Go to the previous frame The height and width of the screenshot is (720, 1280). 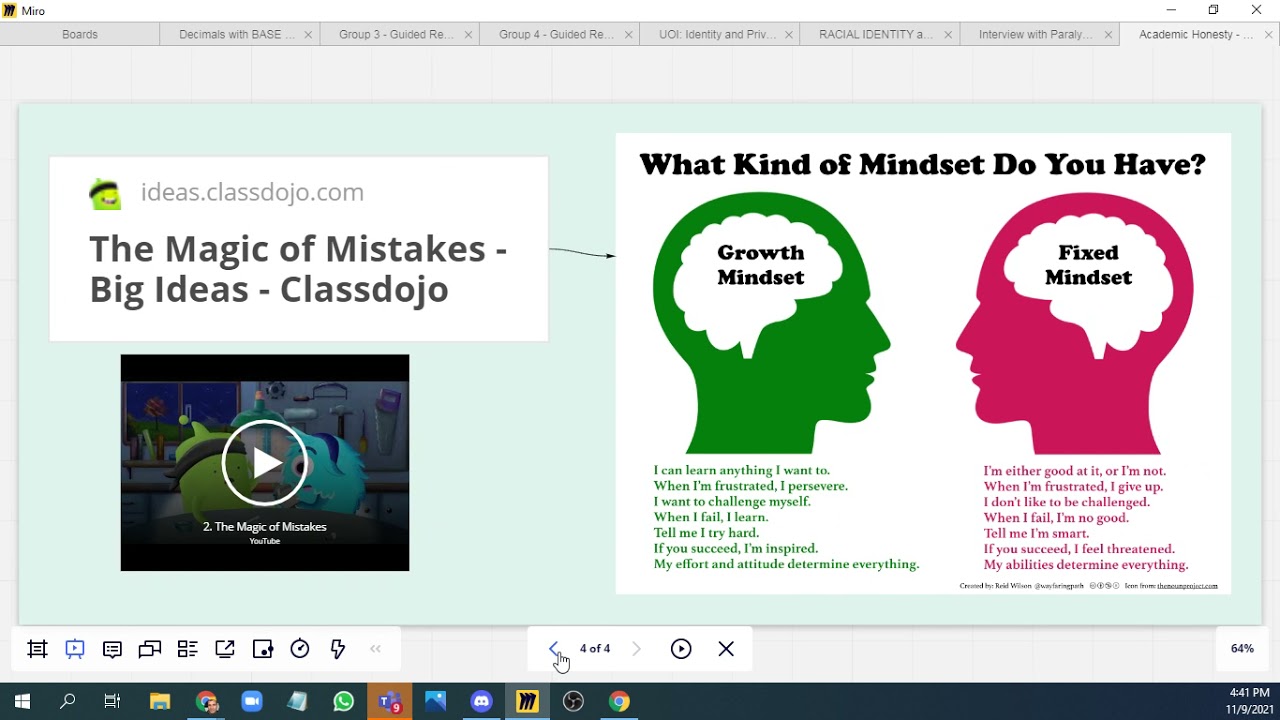tap(554, 649)
